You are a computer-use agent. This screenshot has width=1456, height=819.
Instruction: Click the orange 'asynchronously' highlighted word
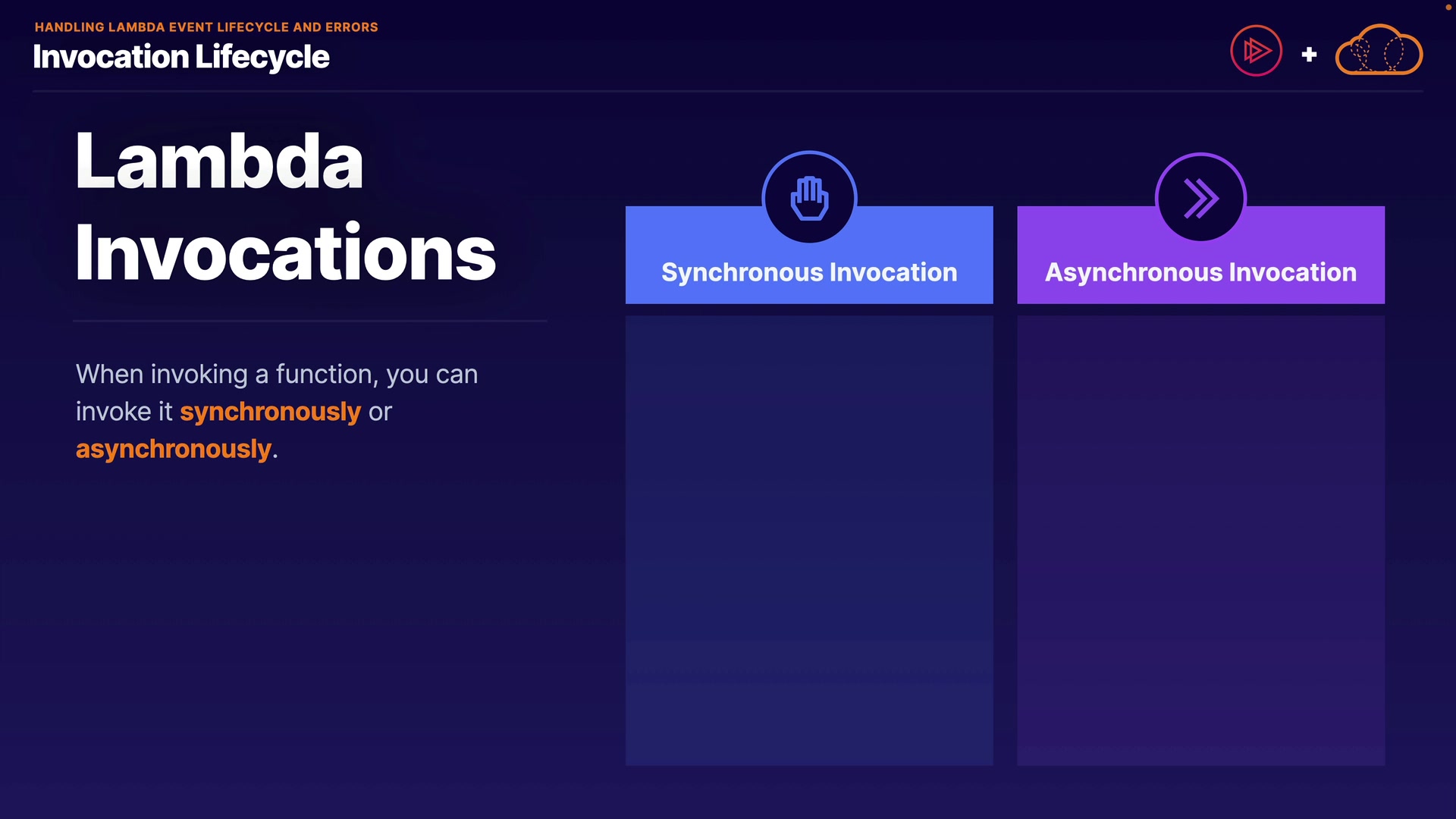173,449
